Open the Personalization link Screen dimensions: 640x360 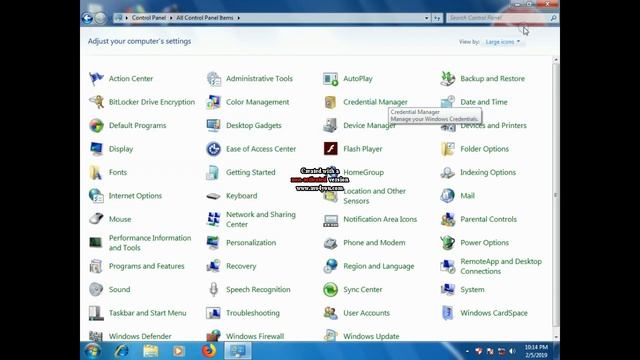(251, 242)
